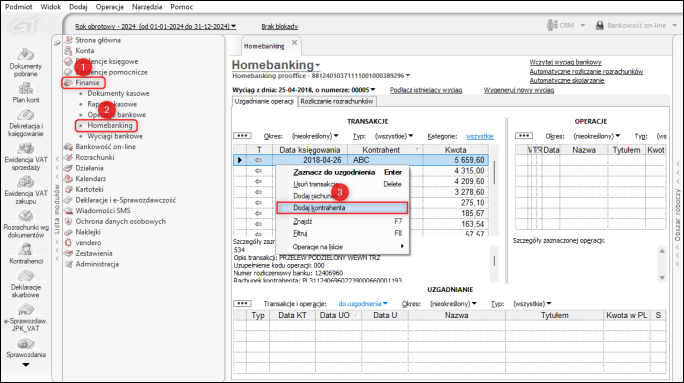Open Deklaracje skarbowe icon

pos(25,276)
